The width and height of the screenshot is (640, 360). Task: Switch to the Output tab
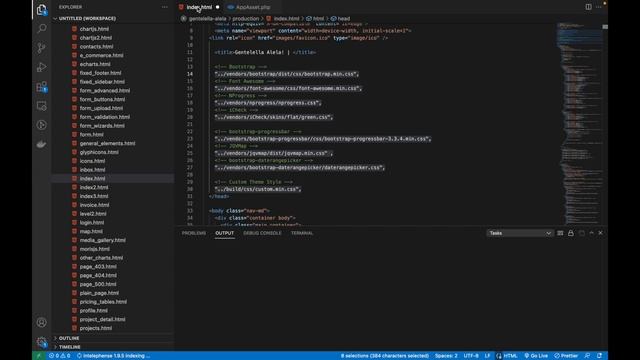click(x=224, y=233)
